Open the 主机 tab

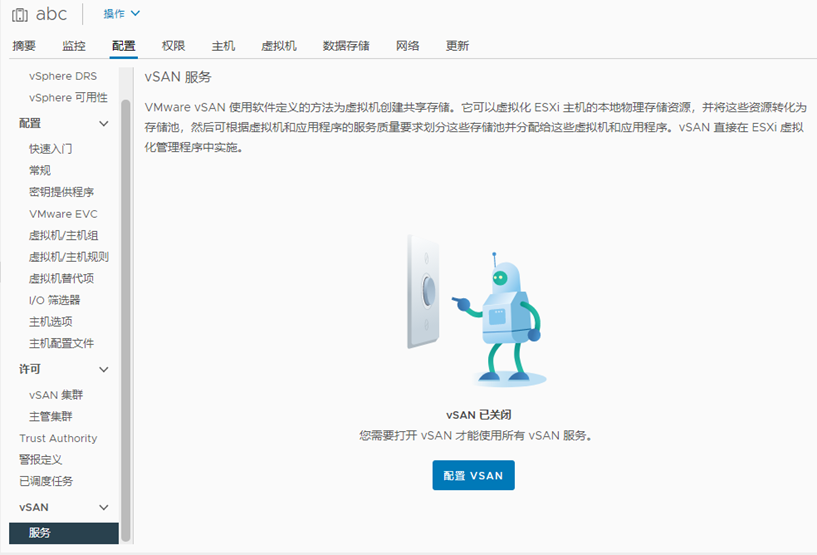click(223, 46)
